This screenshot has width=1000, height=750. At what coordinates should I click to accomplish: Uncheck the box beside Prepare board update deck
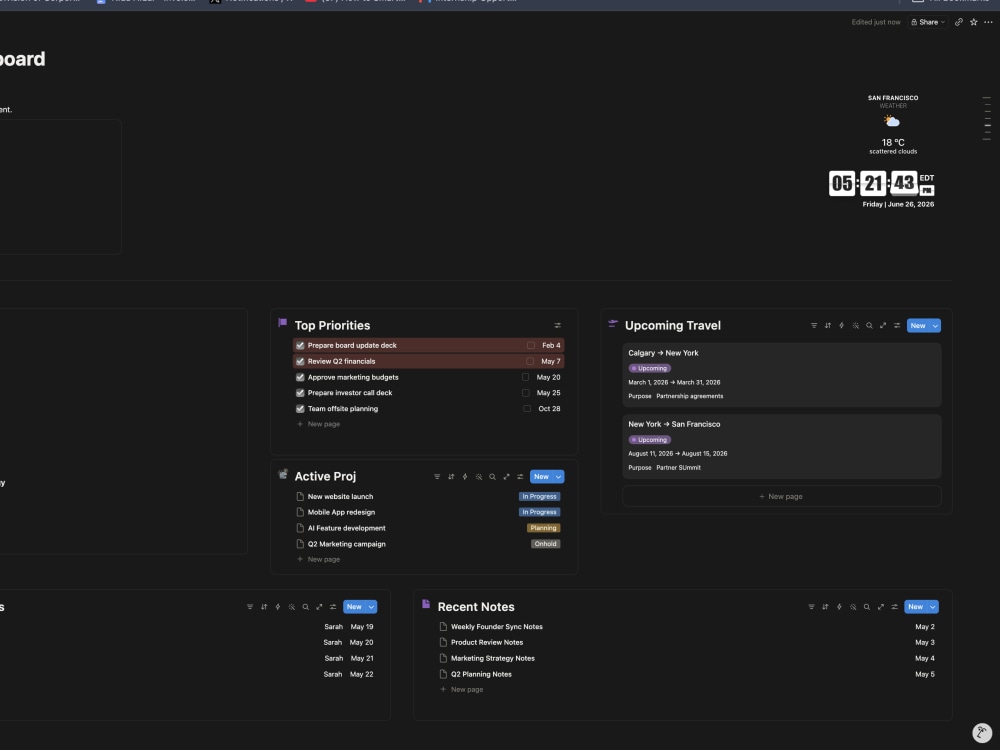[300, 345]
